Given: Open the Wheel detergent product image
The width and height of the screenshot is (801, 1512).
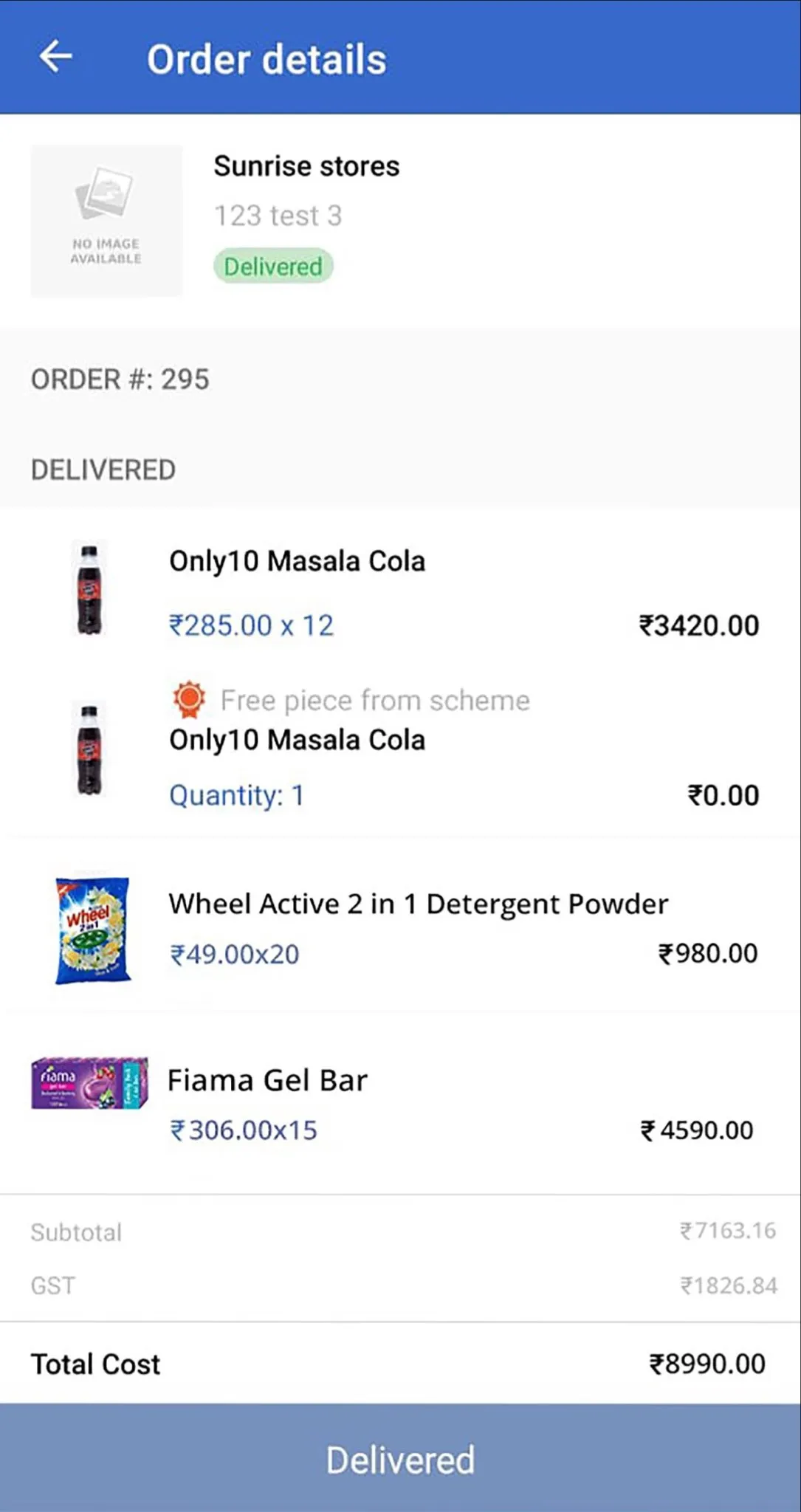Looking at the screenshot, I should (93, 929).
